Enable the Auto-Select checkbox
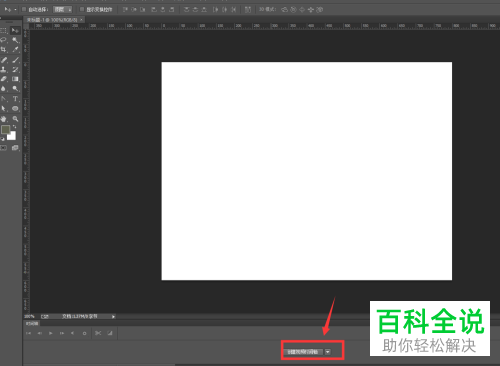This screenshot has width=500, height=366. coord(24,9)
